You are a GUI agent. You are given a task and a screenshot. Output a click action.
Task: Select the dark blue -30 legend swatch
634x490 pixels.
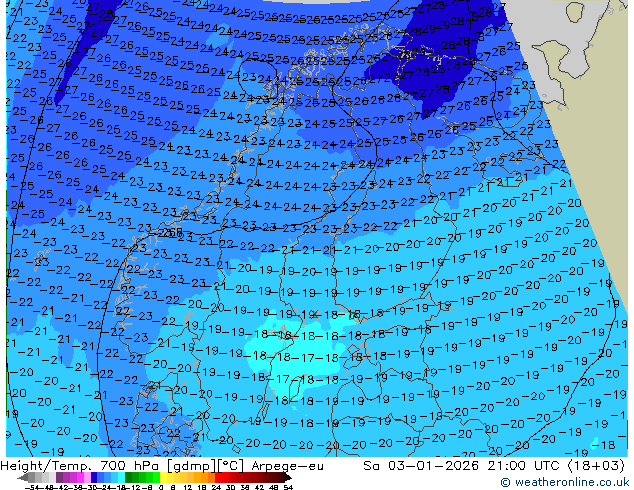94,478
